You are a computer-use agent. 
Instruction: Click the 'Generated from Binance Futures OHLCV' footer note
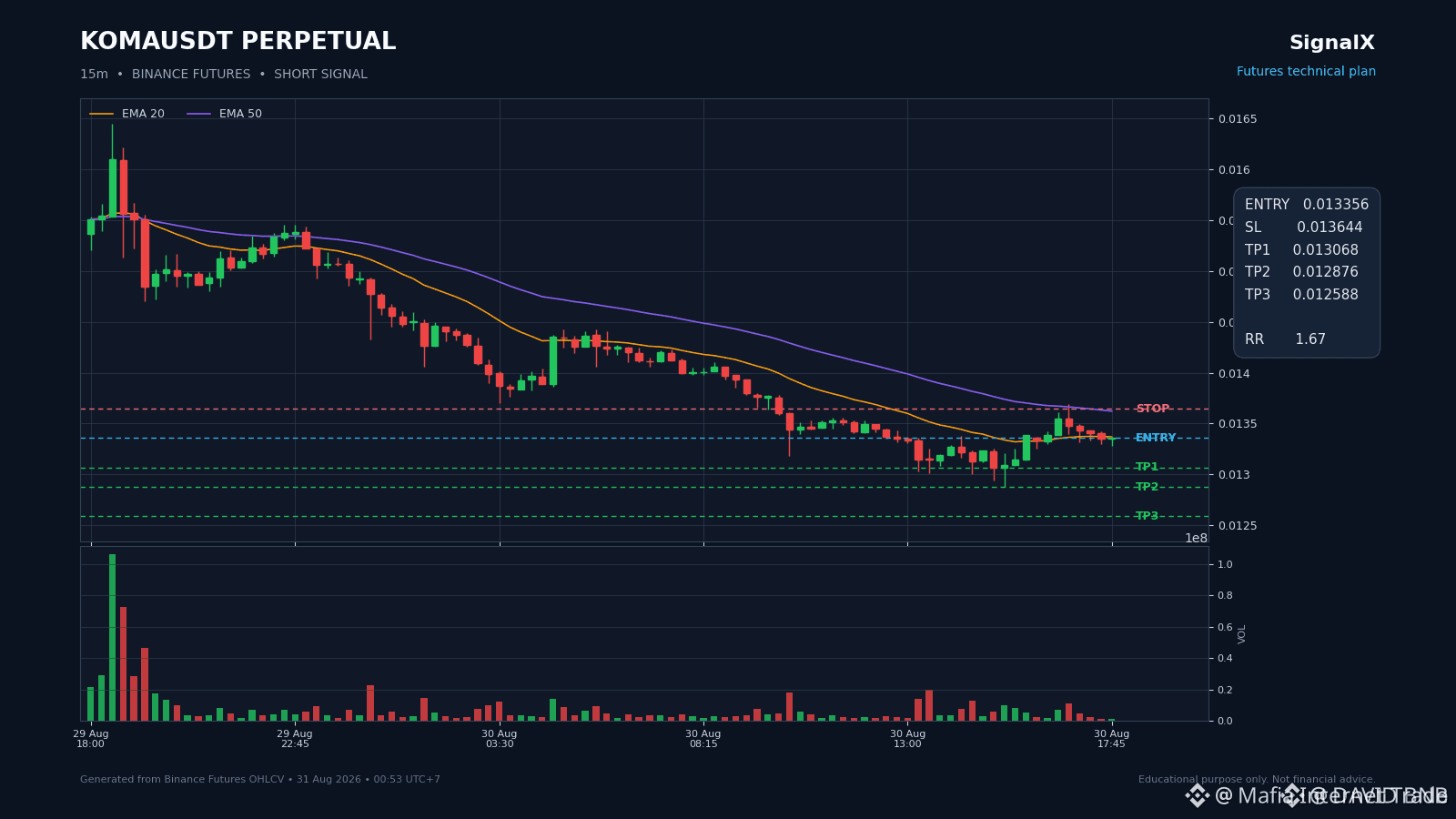260,780
